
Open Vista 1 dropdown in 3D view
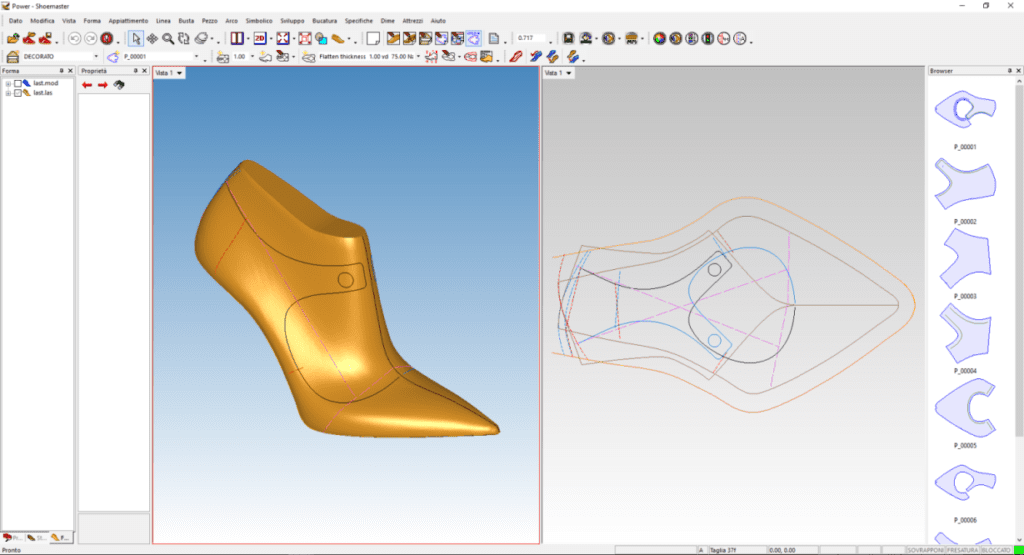[179, 73]
